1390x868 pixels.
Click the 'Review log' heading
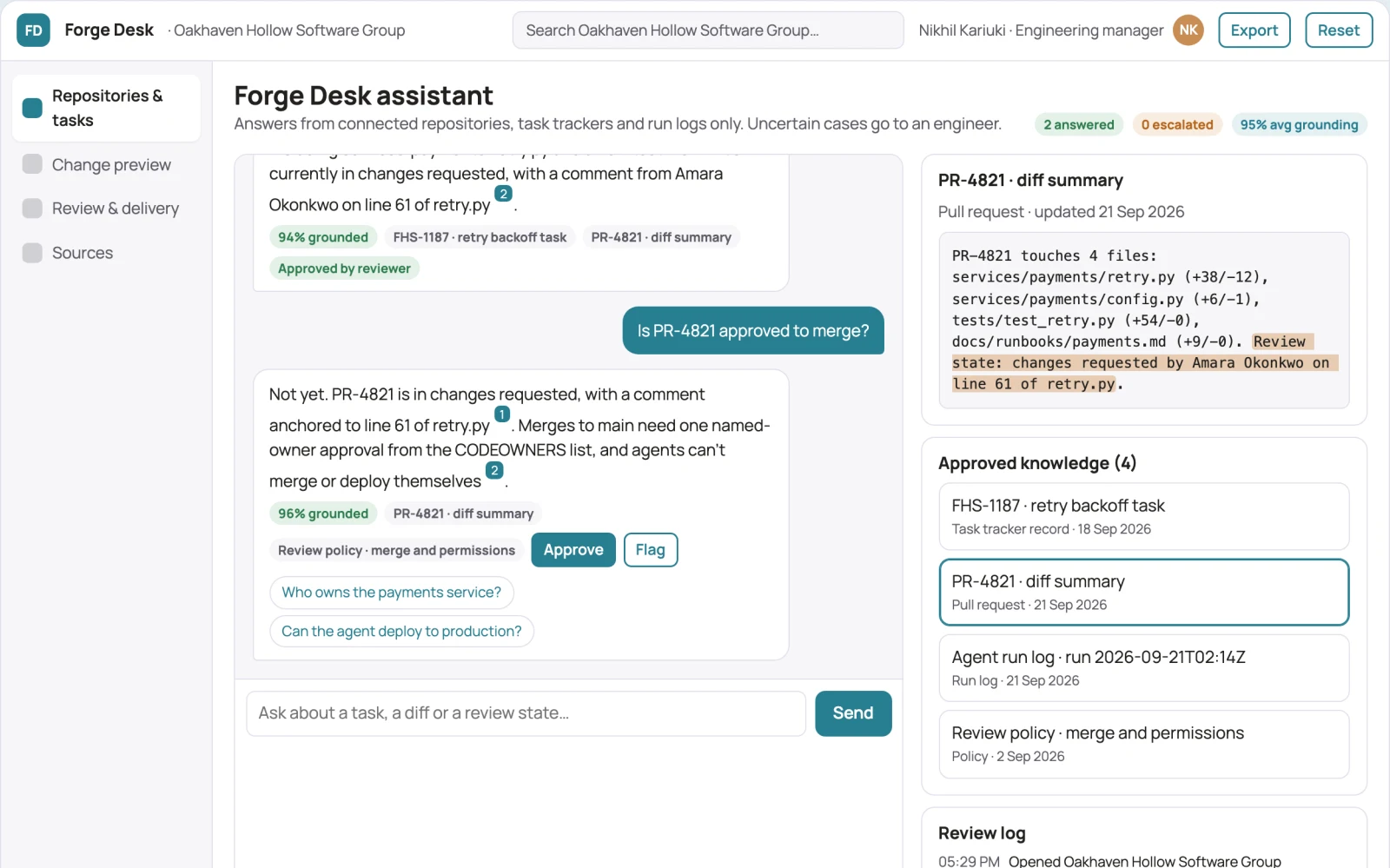(982, 833)
